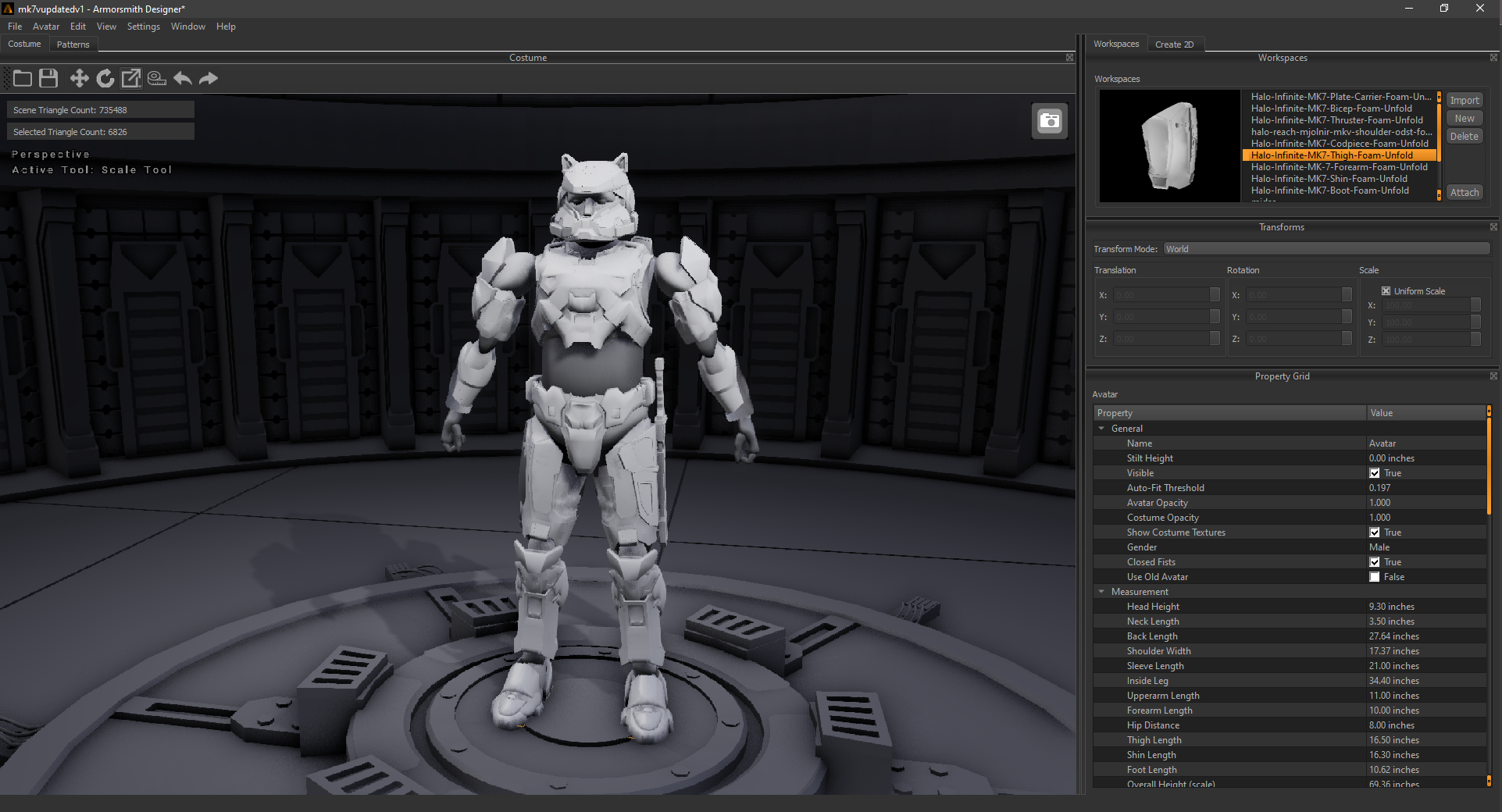The width and height of the screenshot is (1502, 812).
Task: Toggle the Closed Fists checkbox
Action: [x=1375, y=562]
